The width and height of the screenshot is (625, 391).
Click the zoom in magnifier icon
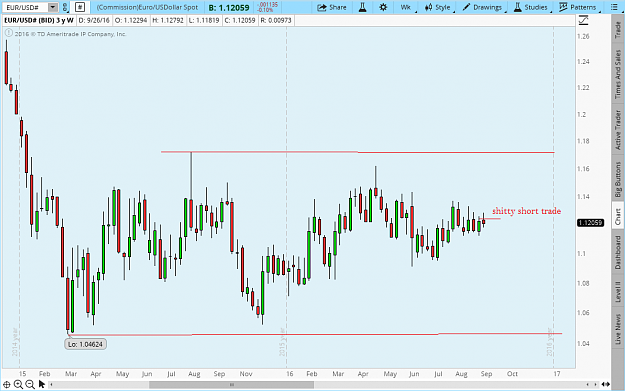(18, 385)
